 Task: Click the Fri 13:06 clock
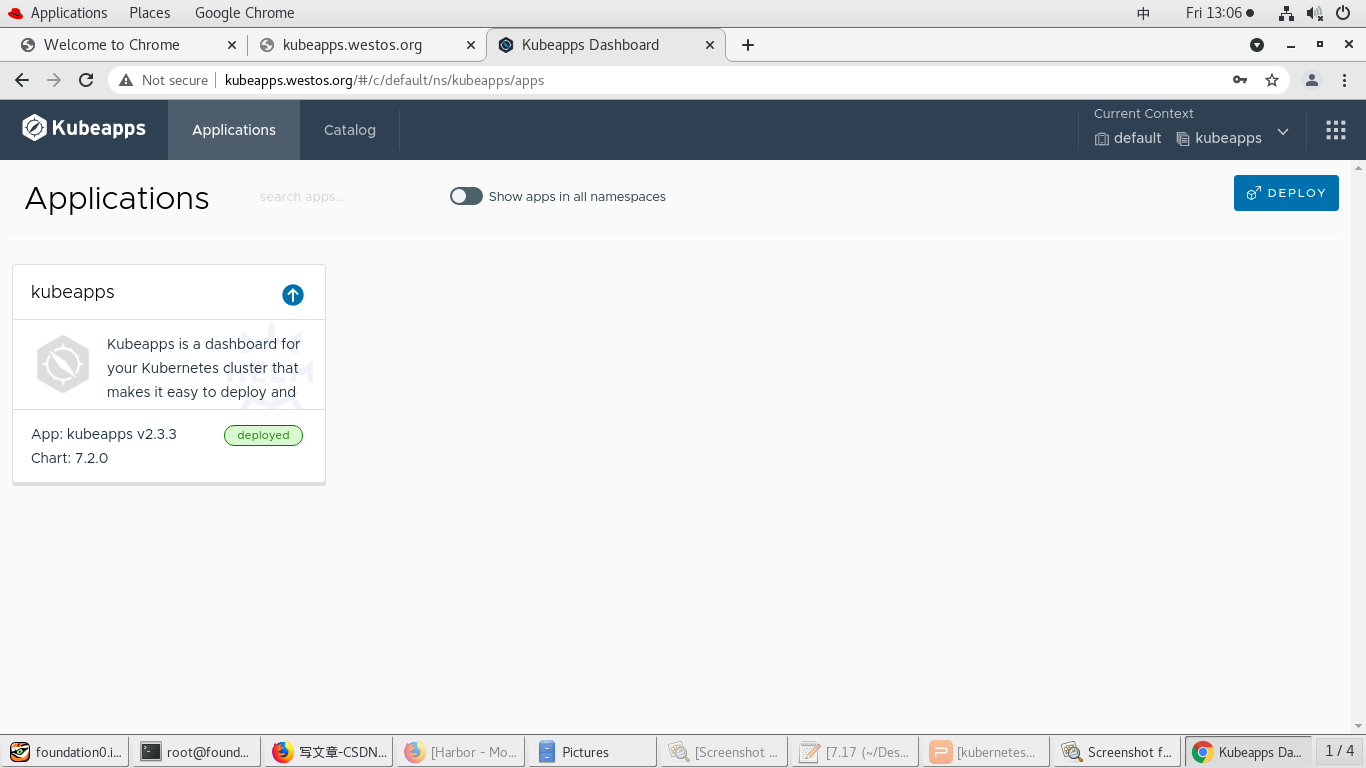point(1220,13)
